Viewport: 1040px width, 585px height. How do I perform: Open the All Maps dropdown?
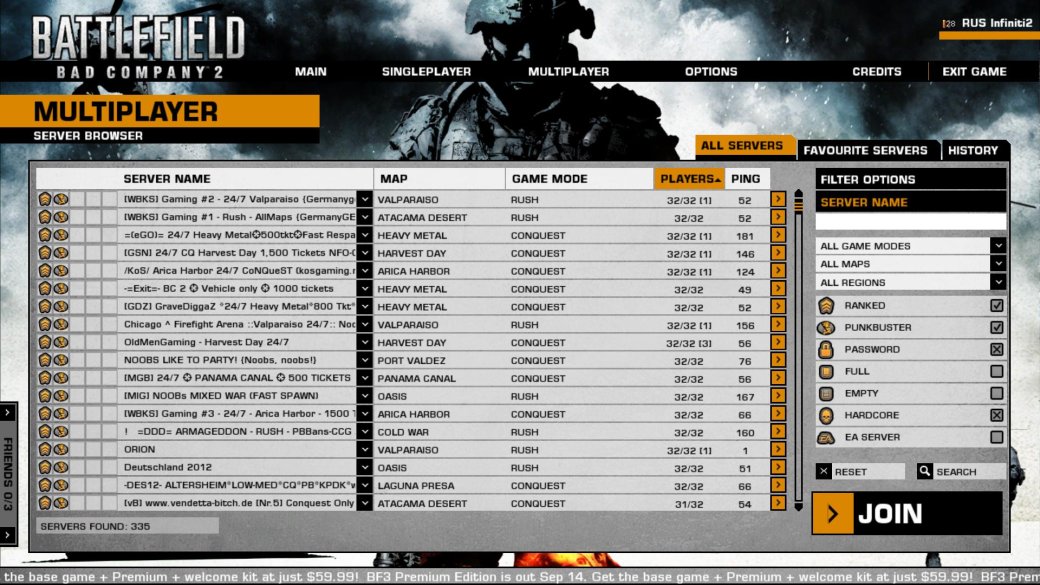click(x=998, y=263)
